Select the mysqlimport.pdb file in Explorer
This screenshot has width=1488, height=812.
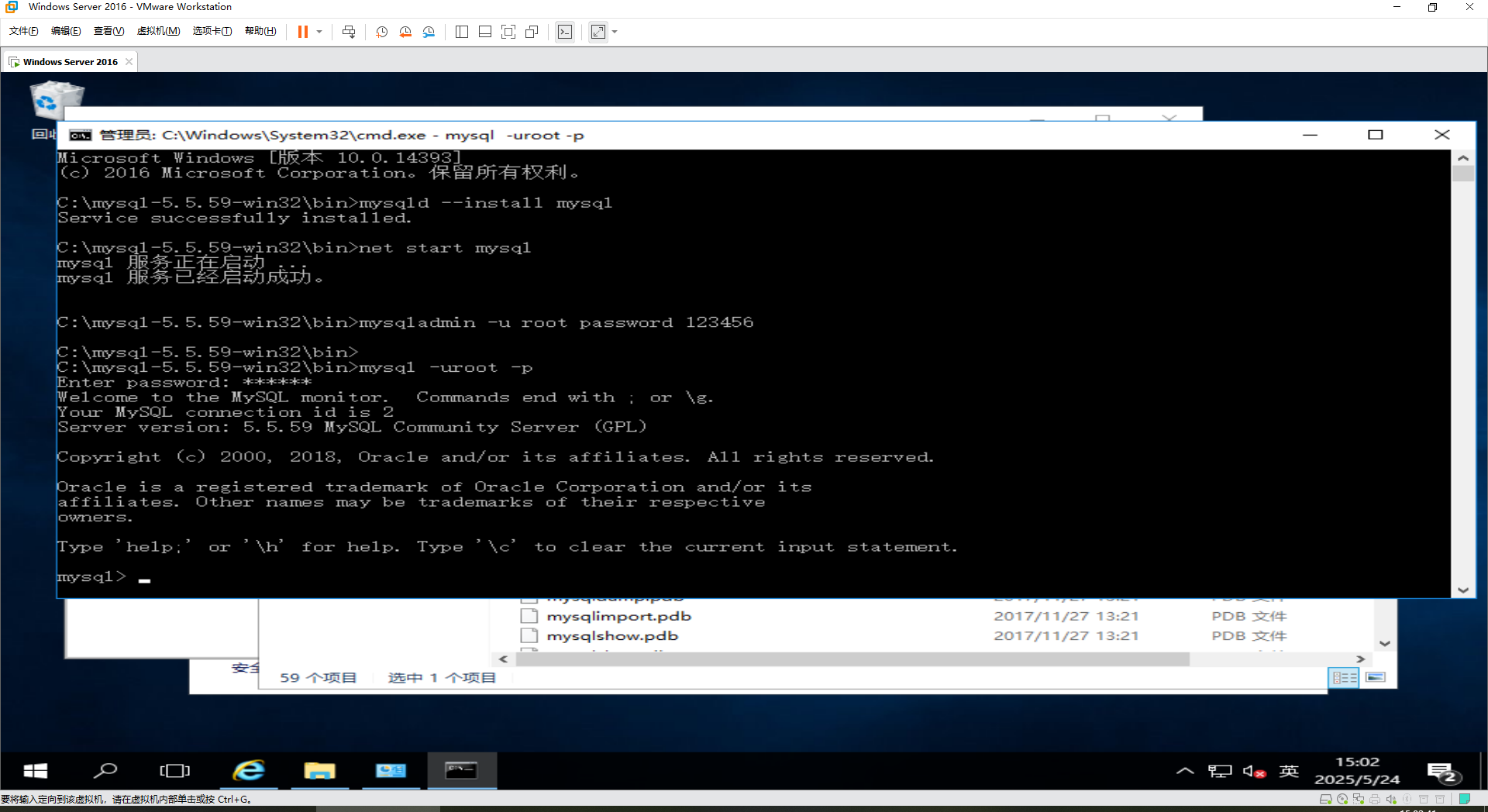[619, 617]
